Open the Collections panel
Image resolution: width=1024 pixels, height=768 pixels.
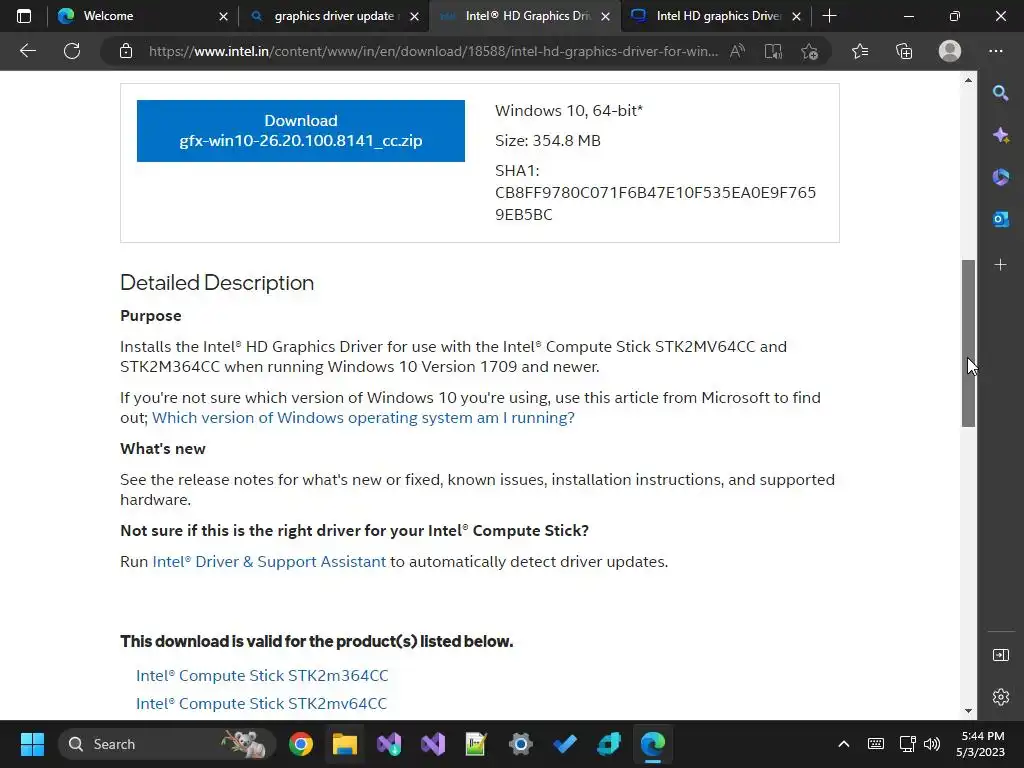pyautogui.click(x=904, y=51)
